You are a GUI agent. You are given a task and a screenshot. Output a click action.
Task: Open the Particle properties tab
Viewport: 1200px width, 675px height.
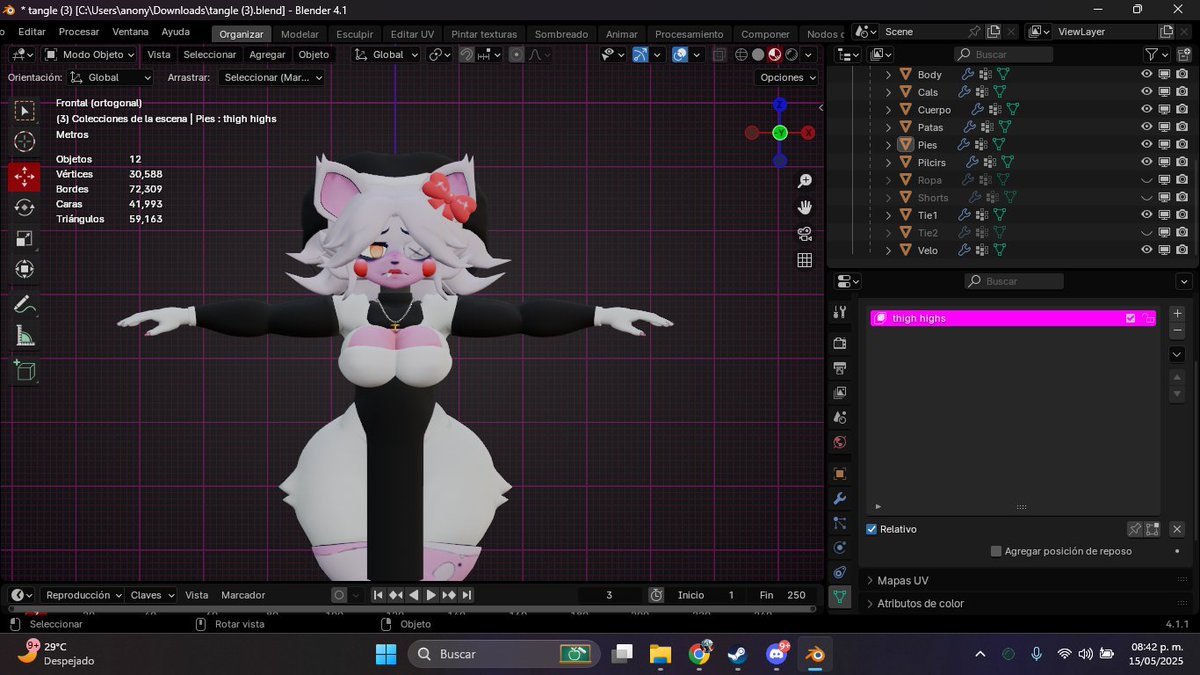(x=840, y=522)
